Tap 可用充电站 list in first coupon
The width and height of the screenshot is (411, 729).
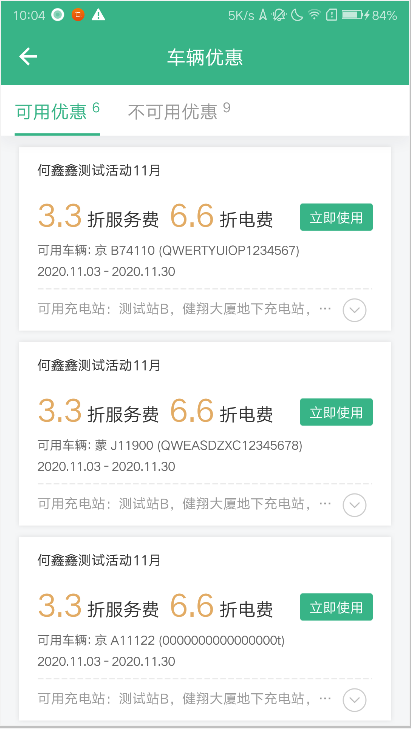pos(185,308)
